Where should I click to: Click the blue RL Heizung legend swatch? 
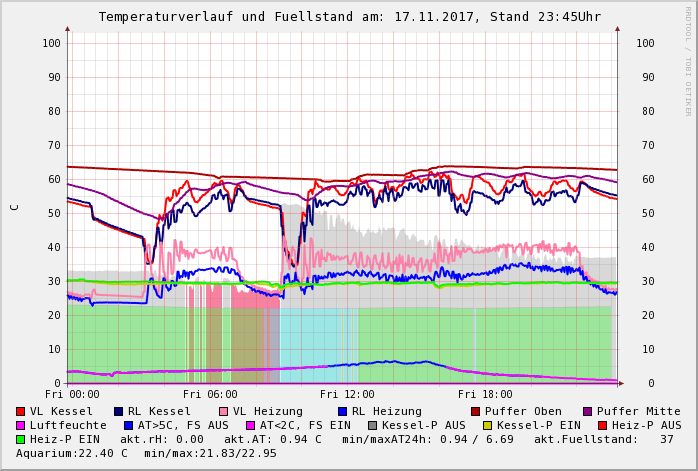point(343,411)
